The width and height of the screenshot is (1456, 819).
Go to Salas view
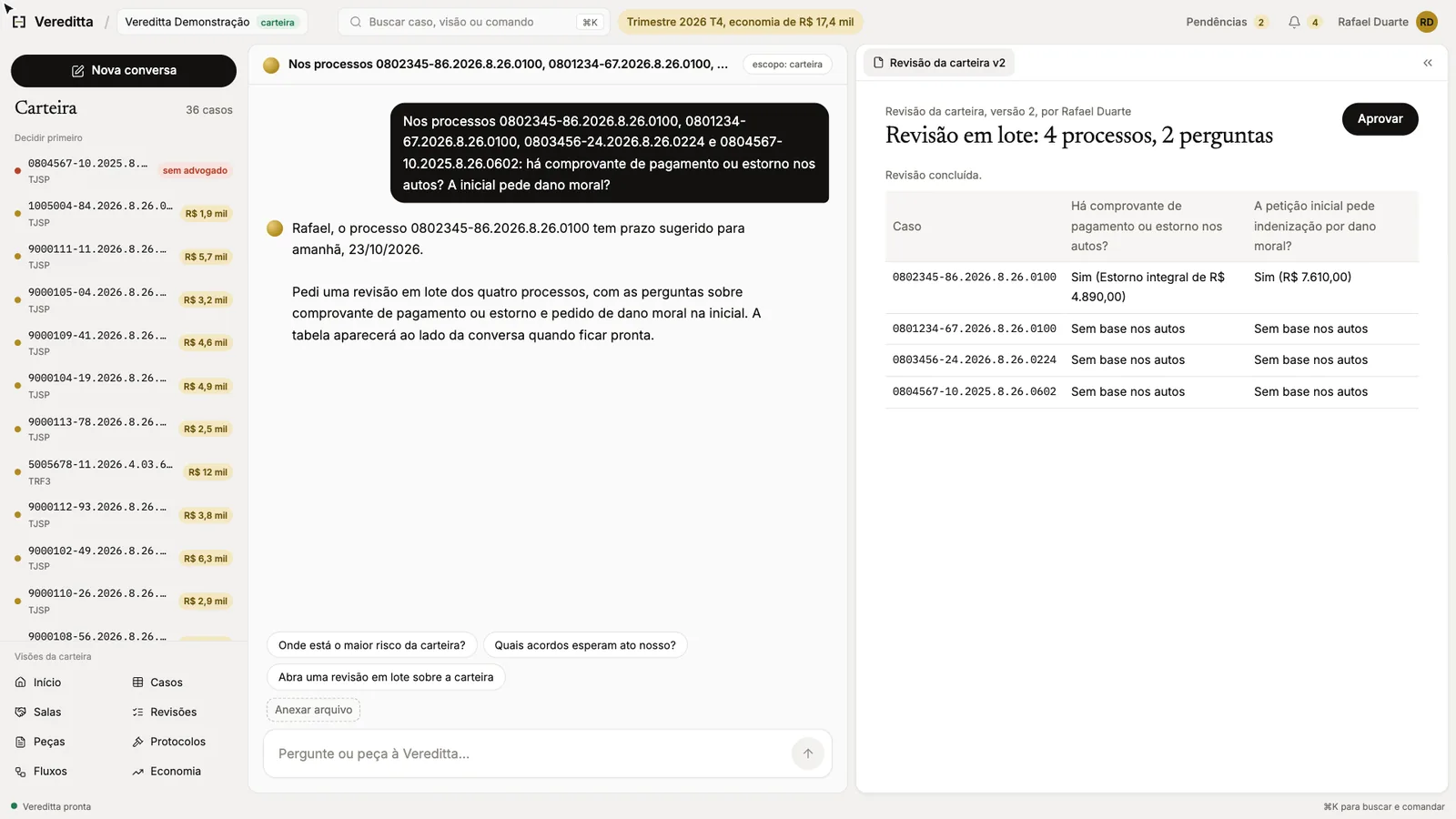click(x=38, y=713)
